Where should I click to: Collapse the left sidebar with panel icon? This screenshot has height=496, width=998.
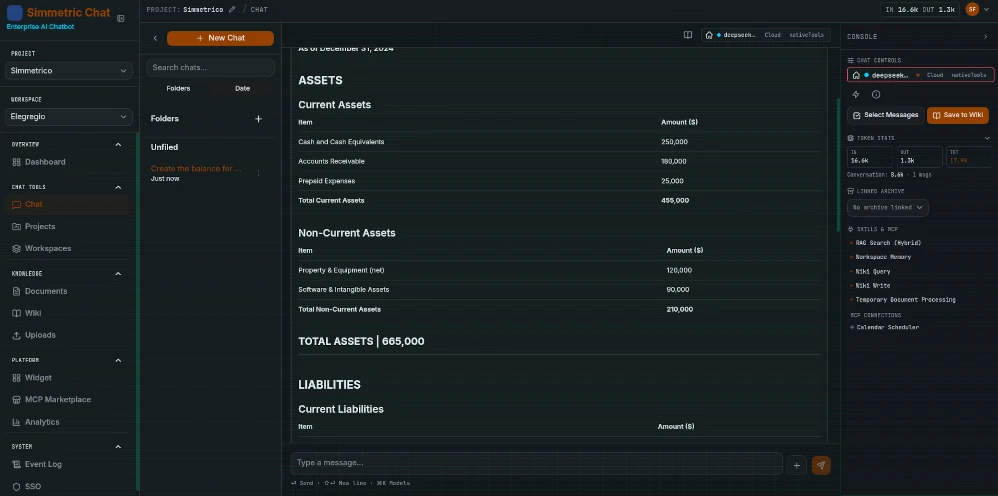pyautogui.click(x=121, y=19)
